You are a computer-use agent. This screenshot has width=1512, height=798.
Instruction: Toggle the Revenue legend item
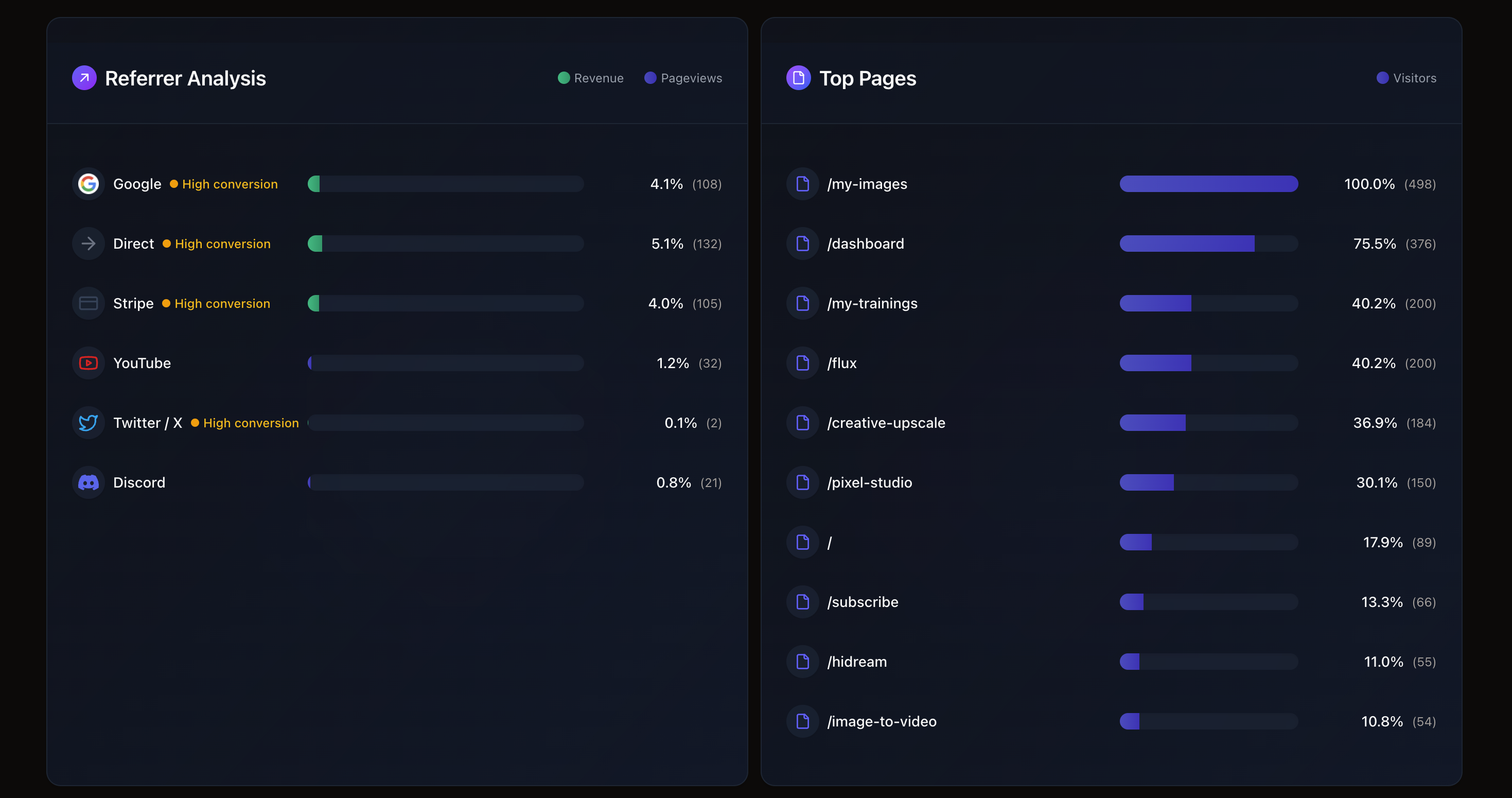pyautogui.click(x=590, y=78)
